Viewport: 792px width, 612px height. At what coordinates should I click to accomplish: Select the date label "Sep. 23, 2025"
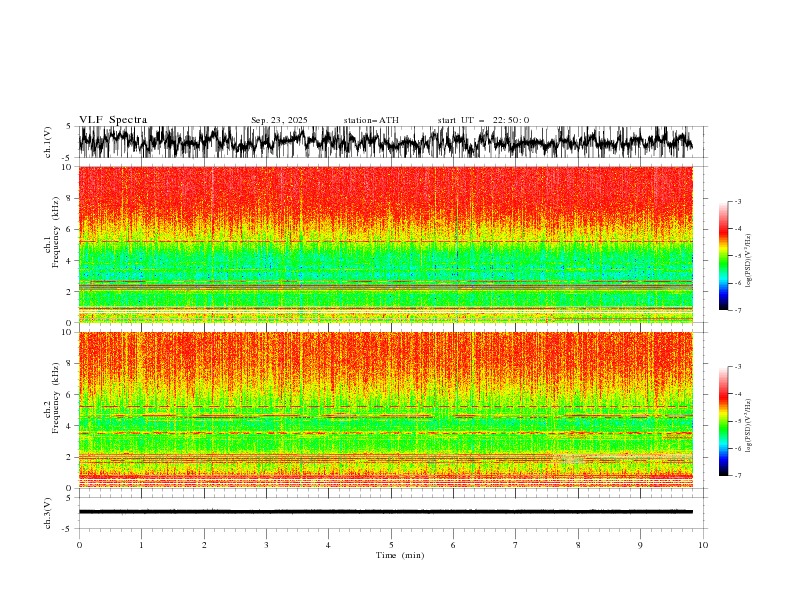click(x=279, y=120)
